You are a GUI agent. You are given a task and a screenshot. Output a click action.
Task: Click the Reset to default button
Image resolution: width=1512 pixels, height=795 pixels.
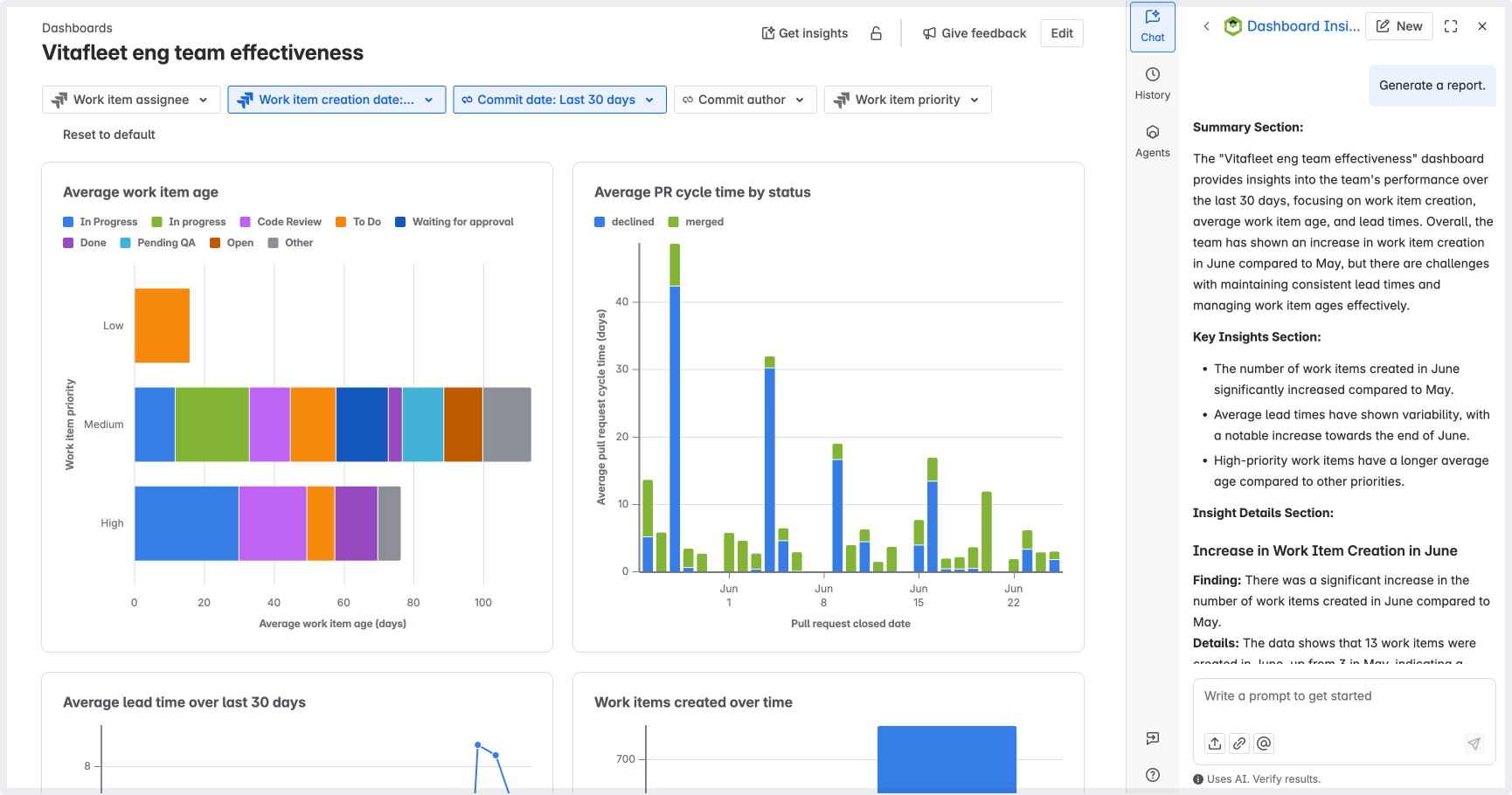(x=109, y=135)
